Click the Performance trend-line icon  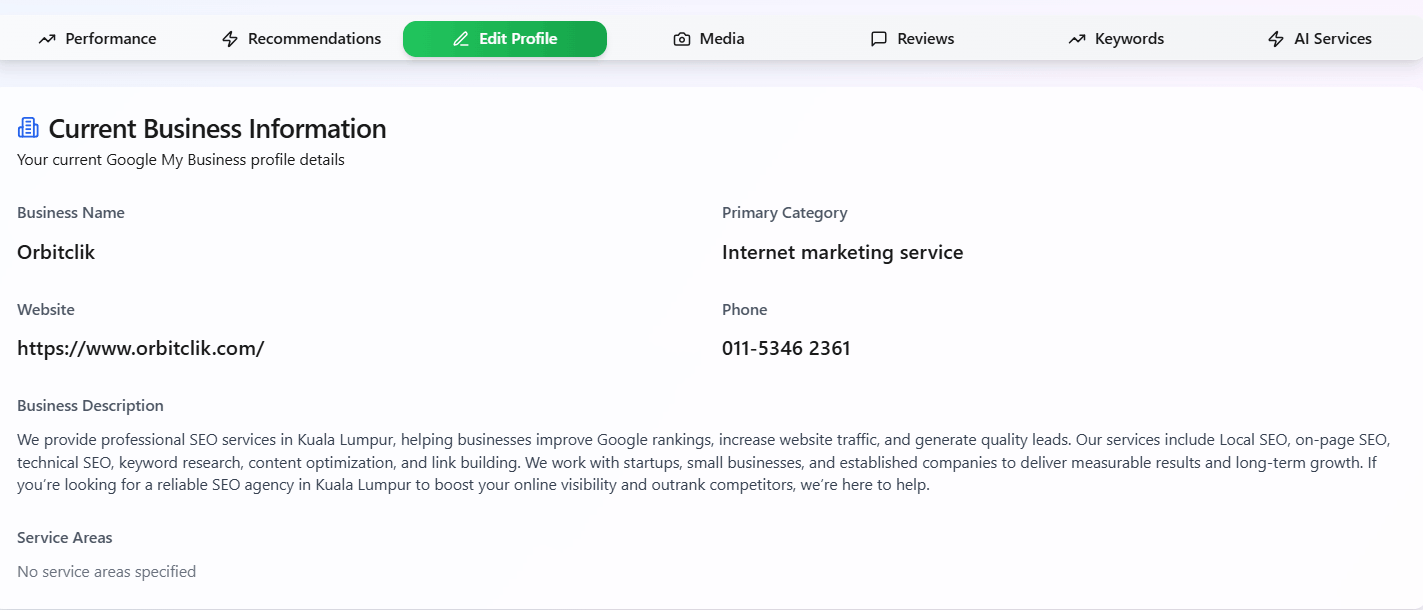(47, 39)
